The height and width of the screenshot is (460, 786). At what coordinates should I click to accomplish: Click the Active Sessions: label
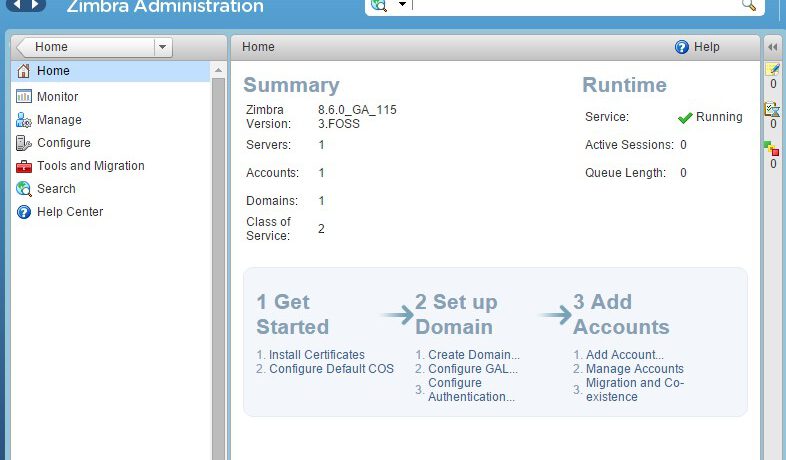[x=629, y=145]
